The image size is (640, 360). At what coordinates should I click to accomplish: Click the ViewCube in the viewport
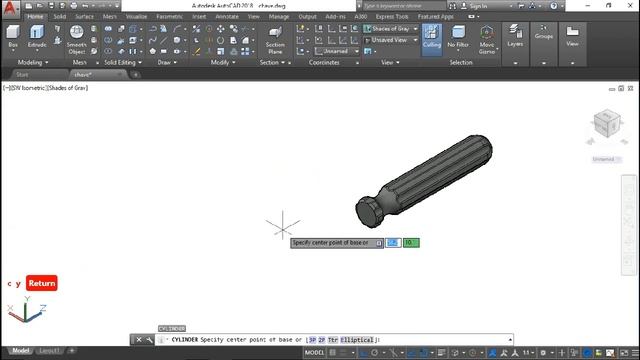607,123
